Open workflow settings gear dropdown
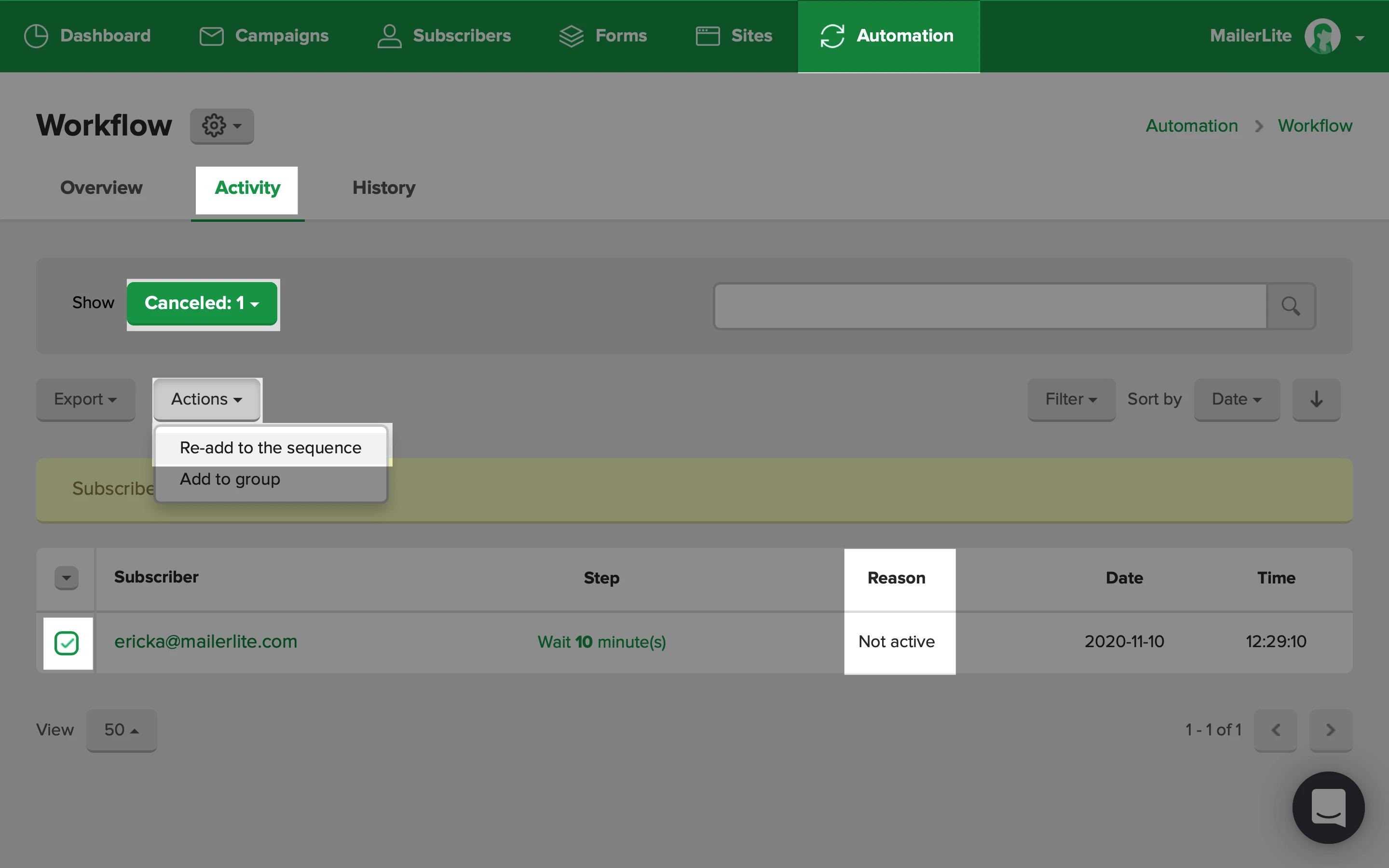The image size is (1389, 868). click(x=221, y=126)
